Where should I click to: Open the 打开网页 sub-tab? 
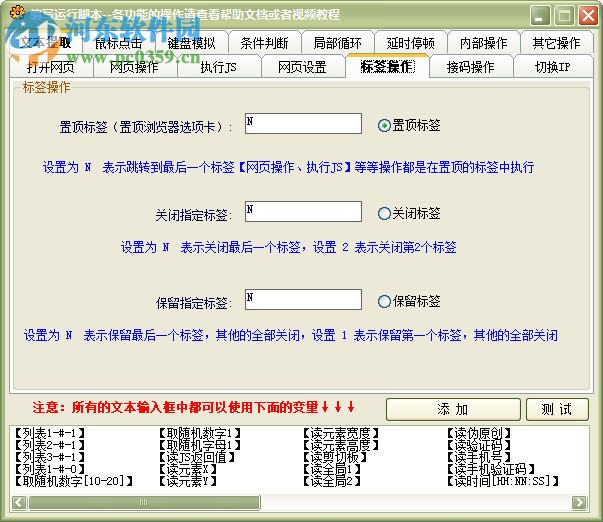tap(51, 67)
